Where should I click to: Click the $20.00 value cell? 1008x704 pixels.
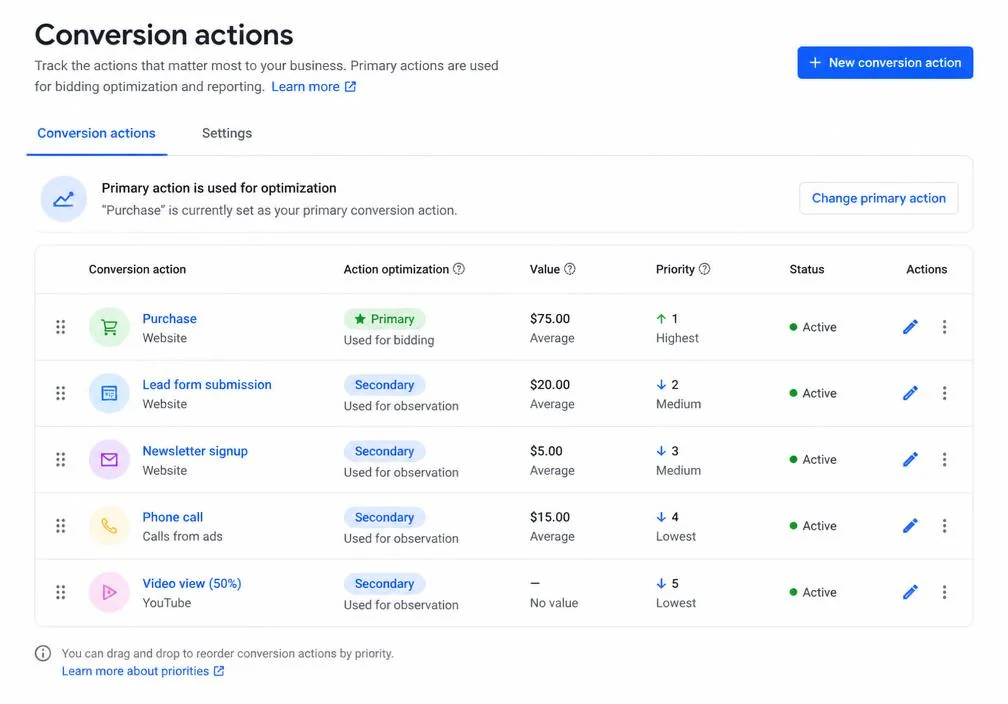(x=550, y=384)
